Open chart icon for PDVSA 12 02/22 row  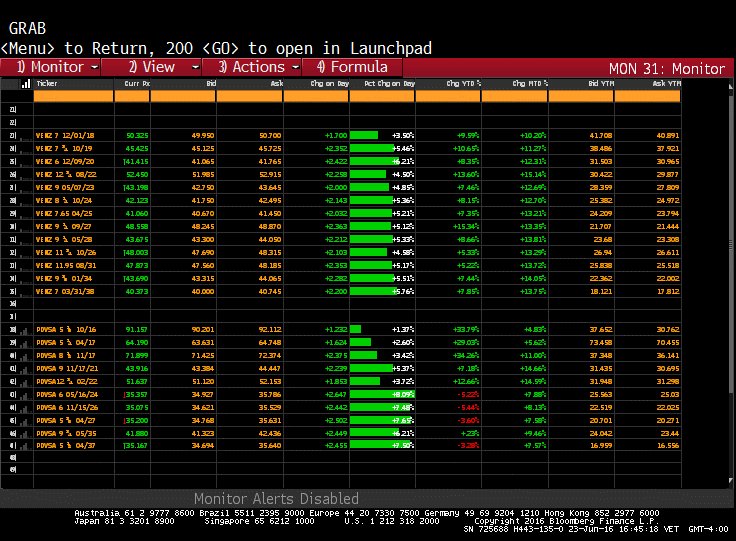pyautogui.click(x=23, y=382)
